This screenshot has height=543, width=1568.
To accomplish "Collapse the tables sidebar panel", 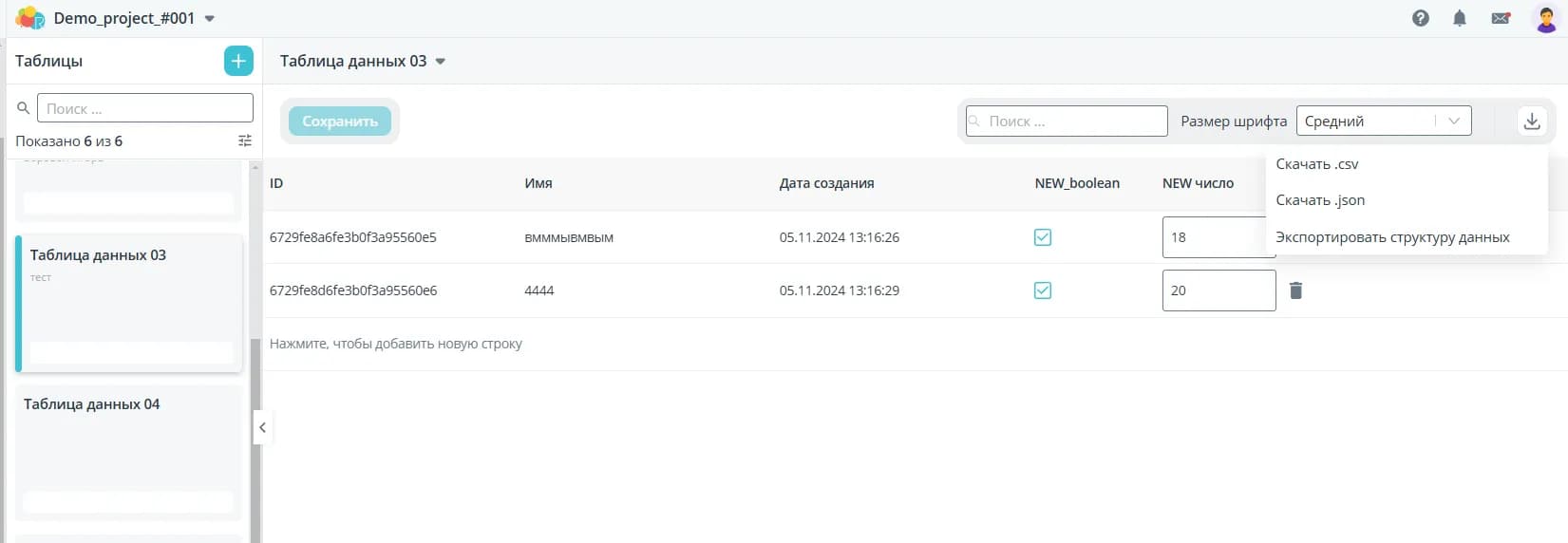I will click(262, 427).
